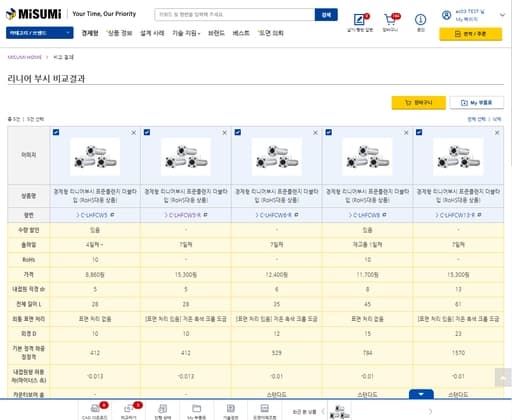Click recently viewed next arrow

point(430,411)
